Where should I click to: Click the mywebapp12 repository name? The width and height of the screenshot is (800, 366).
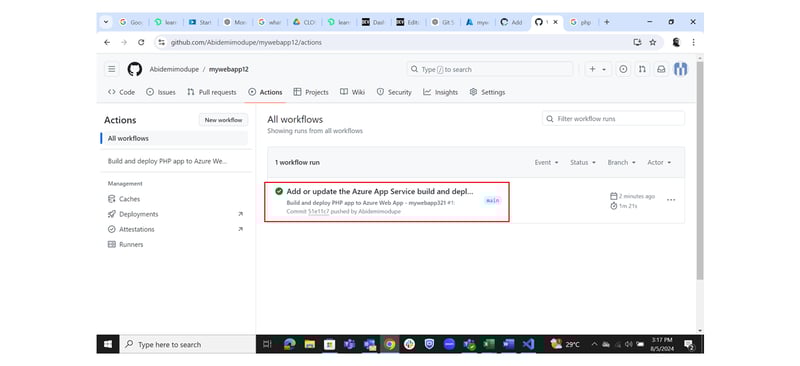tap(229, 69)
